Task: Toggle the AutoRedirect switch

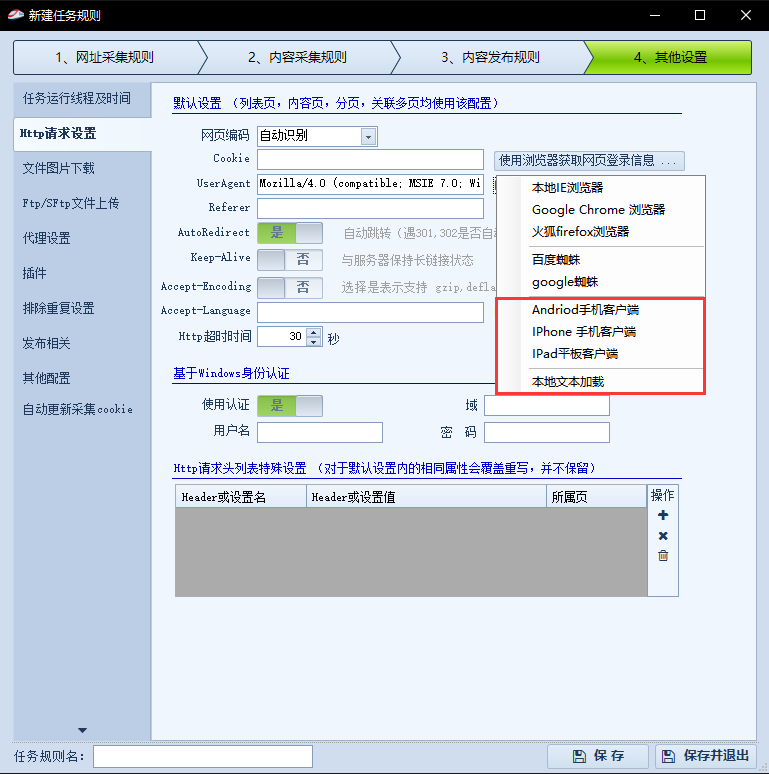Action: point(290,233)
